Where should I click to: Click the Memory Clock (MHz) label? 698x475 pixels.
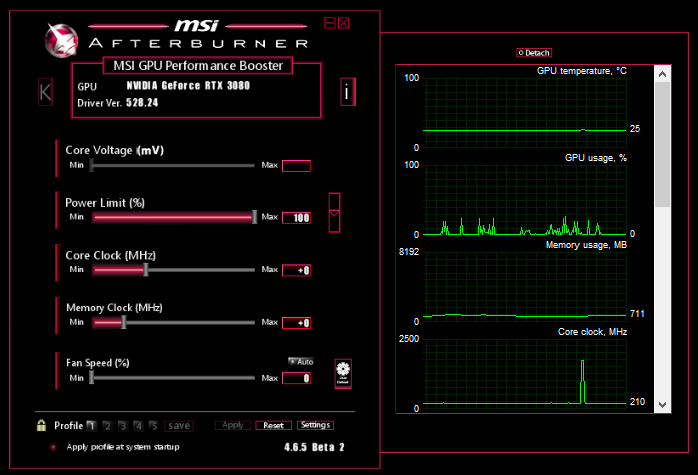tap(114, 308)
